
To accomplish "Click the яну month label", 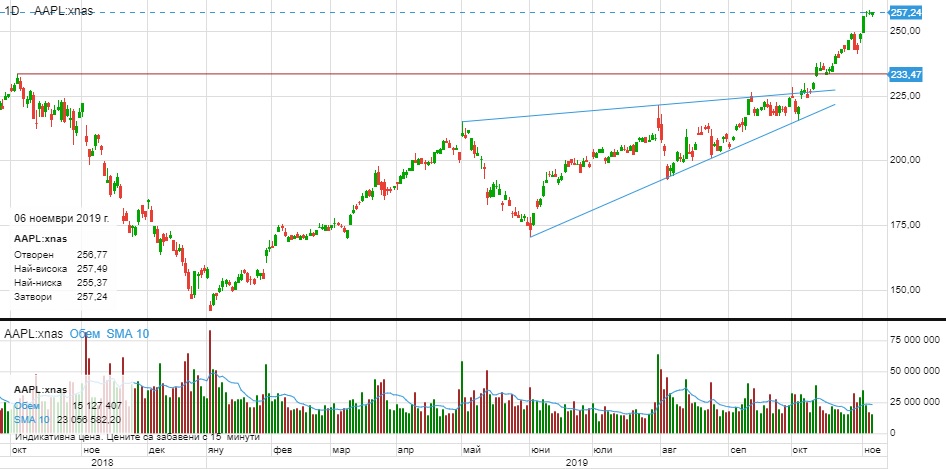I will 216,450.
